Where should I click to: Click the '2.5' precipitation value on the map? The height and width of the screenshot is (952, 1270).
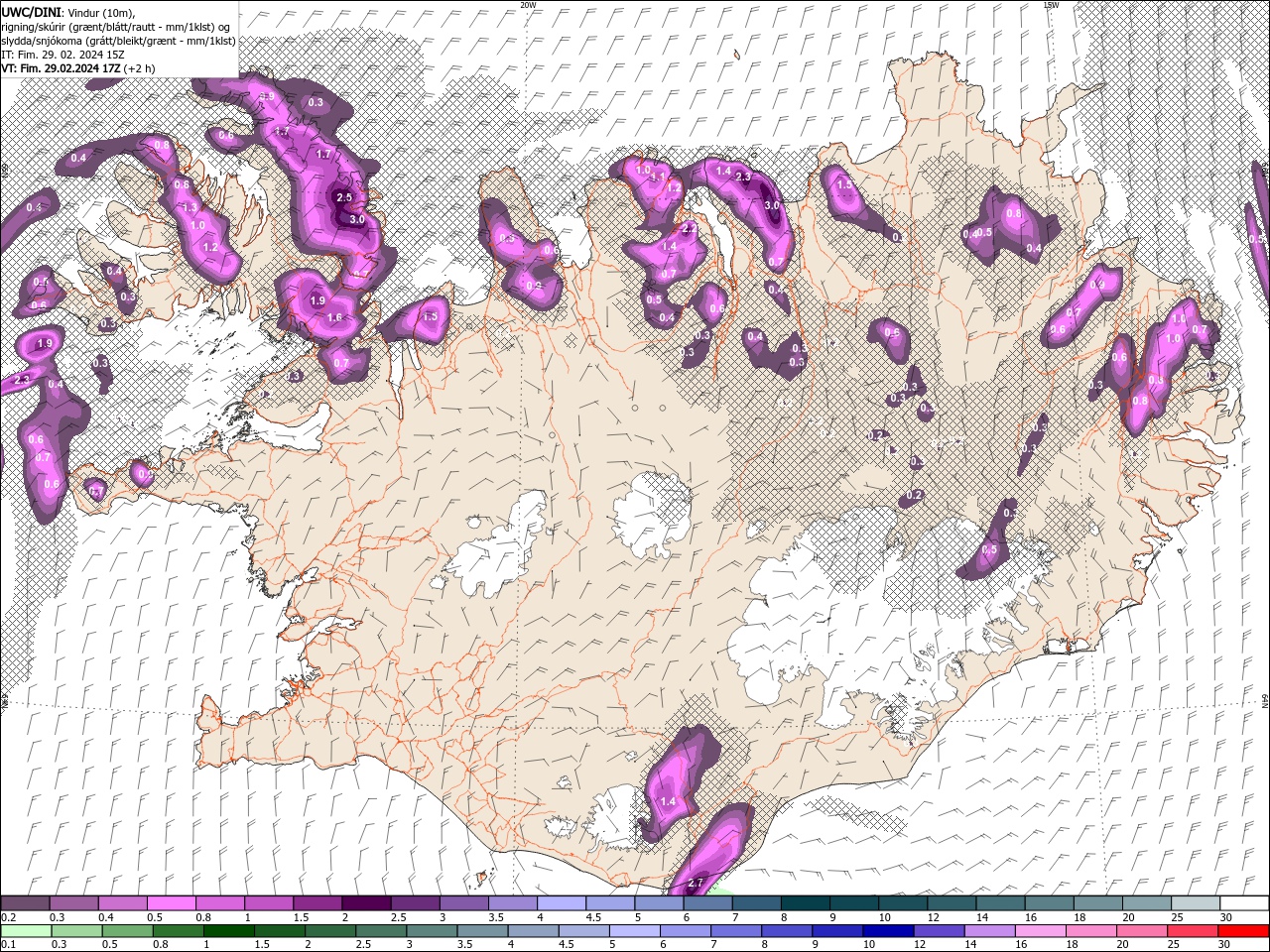pyautogui.click(x=344, y=197)
